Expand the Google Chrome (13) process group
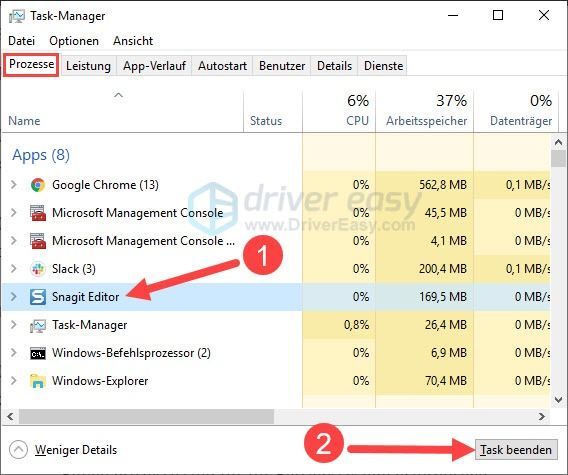The width and height of the screenshot is (568, 475). [x=14, y=185]
